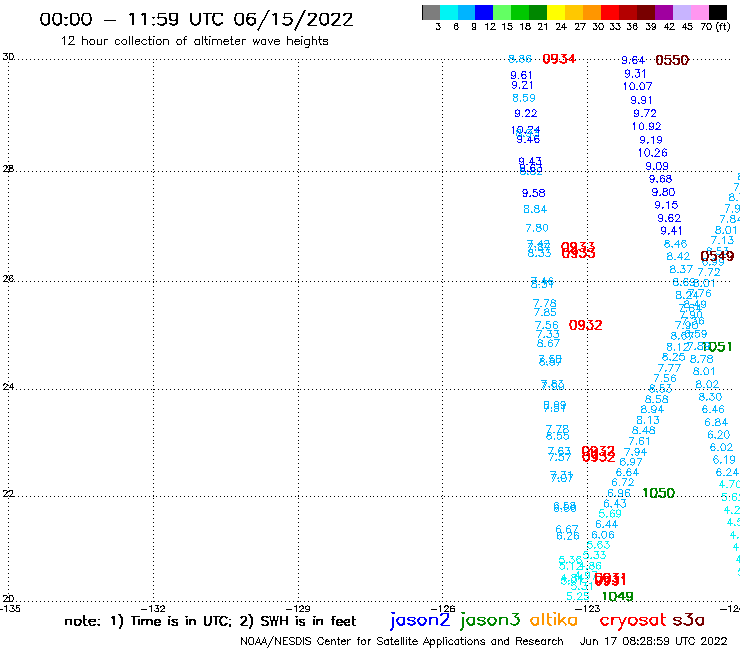Select the jason2 legend label
This screenshot has width=740, height=650.
(420, 620)
